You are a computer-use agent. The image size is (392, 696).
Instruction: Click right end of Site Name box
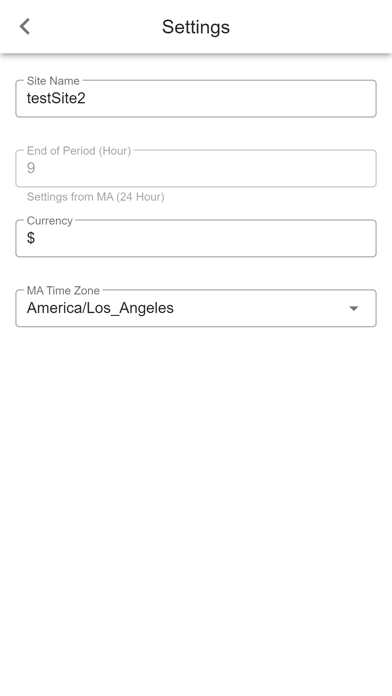[364, 99]
